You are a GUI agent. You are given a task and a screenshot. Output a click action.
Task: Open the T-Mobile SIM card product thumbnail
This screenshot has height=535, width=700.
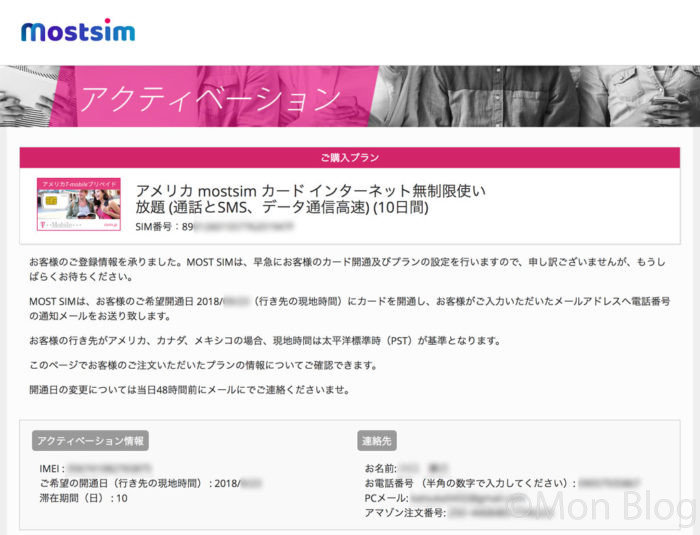(79, 205)
